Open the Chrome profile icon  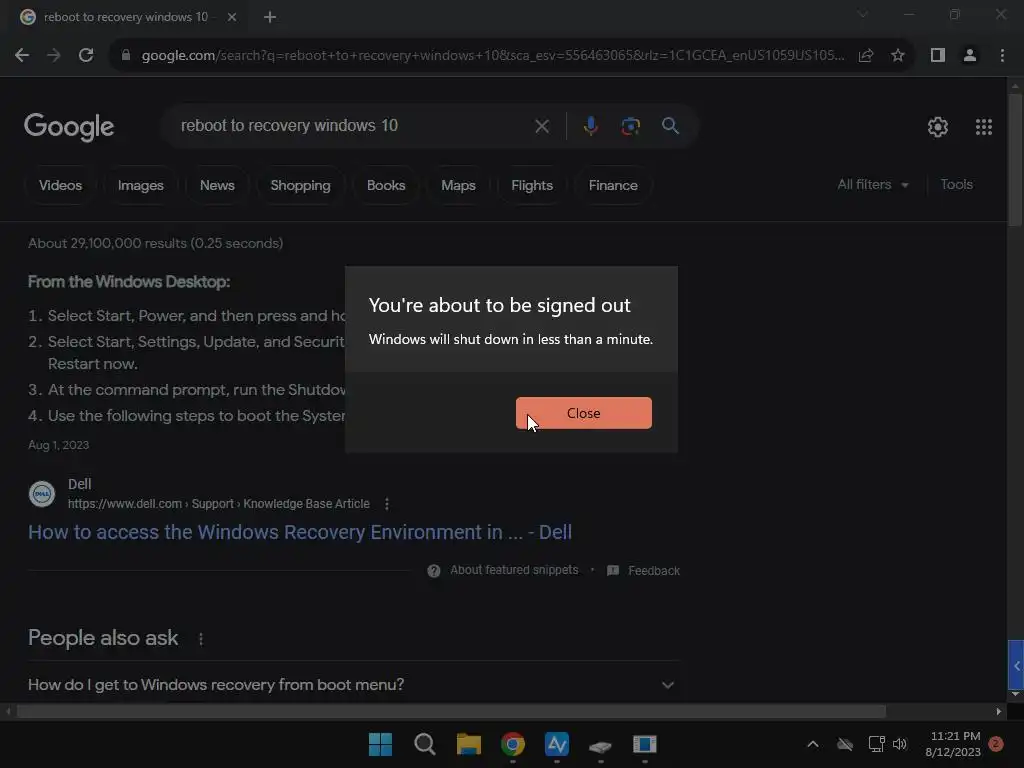(970, 56)
